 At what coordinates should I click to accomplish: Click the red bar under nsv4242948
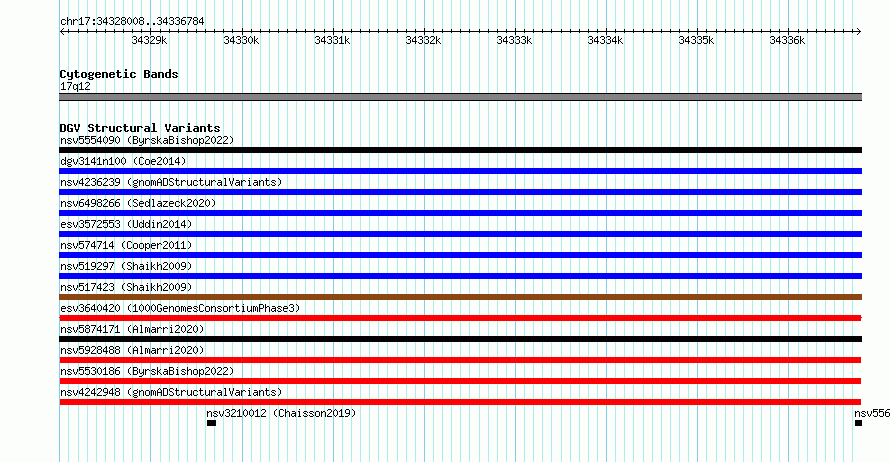pos(460,402)
